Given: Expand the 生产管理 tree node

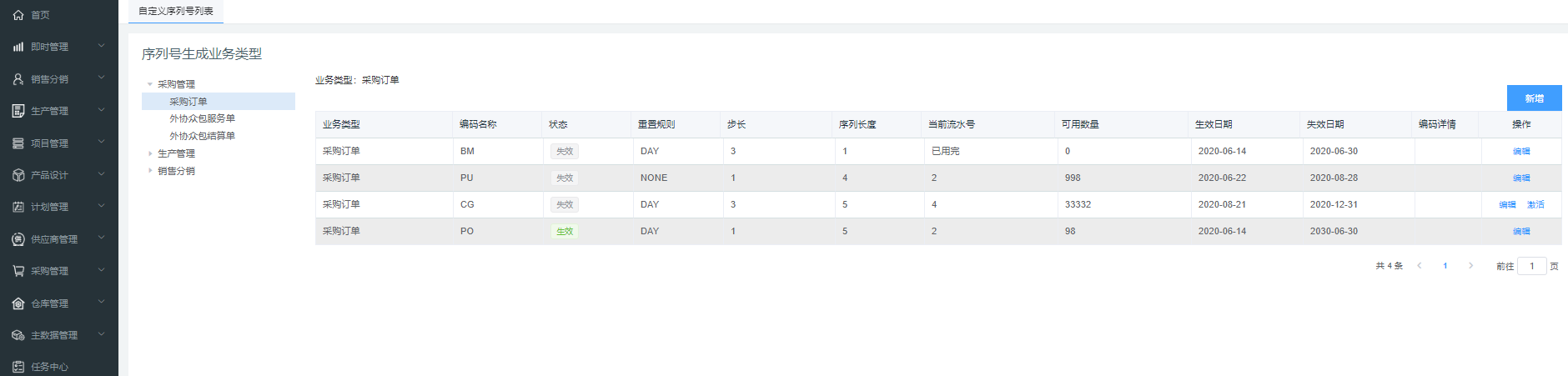Looking at the screenshot, I should point(150,153).
